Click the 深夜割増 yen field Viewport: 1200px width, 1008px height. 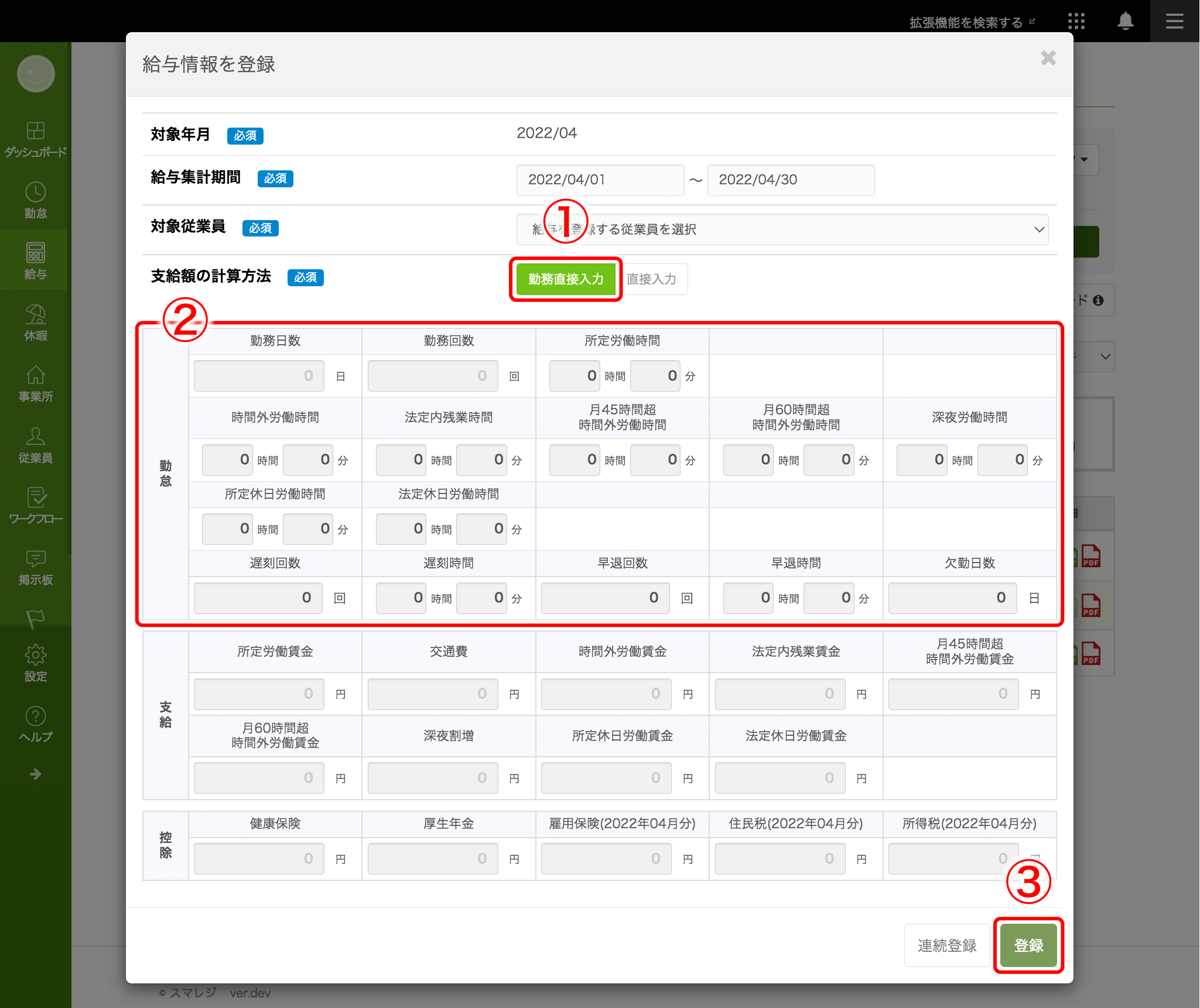click(433, 778)
